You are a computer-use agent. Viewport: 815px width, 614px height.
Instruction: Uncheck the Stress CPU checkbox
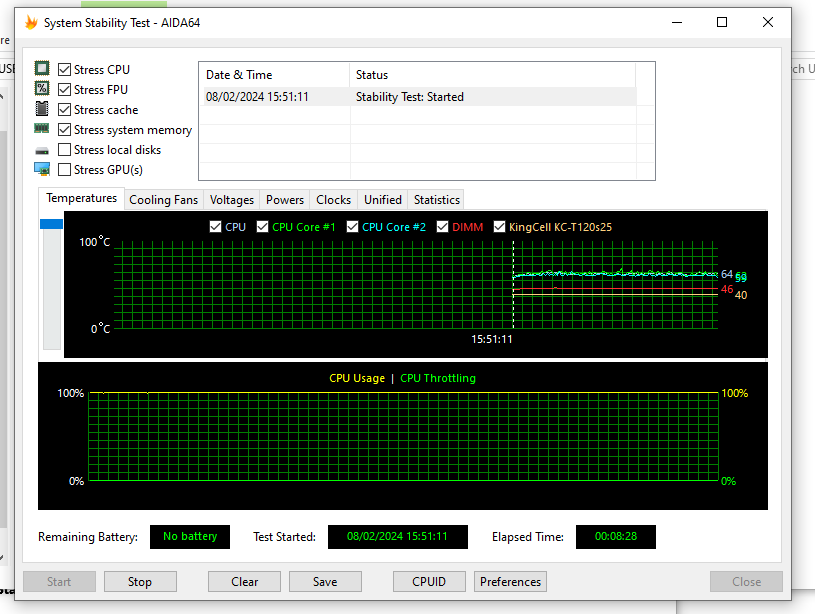(x=64, y=70)
